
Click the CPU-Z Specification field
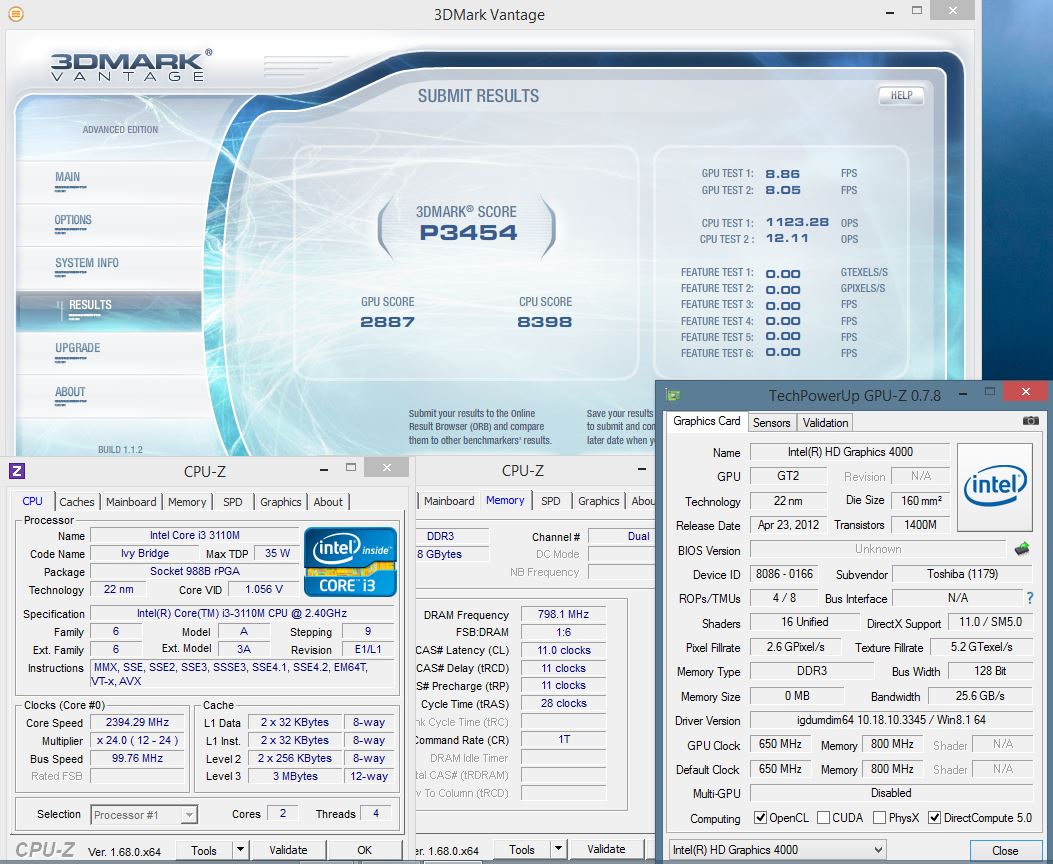pyautogui.click(x=242, y=613)
